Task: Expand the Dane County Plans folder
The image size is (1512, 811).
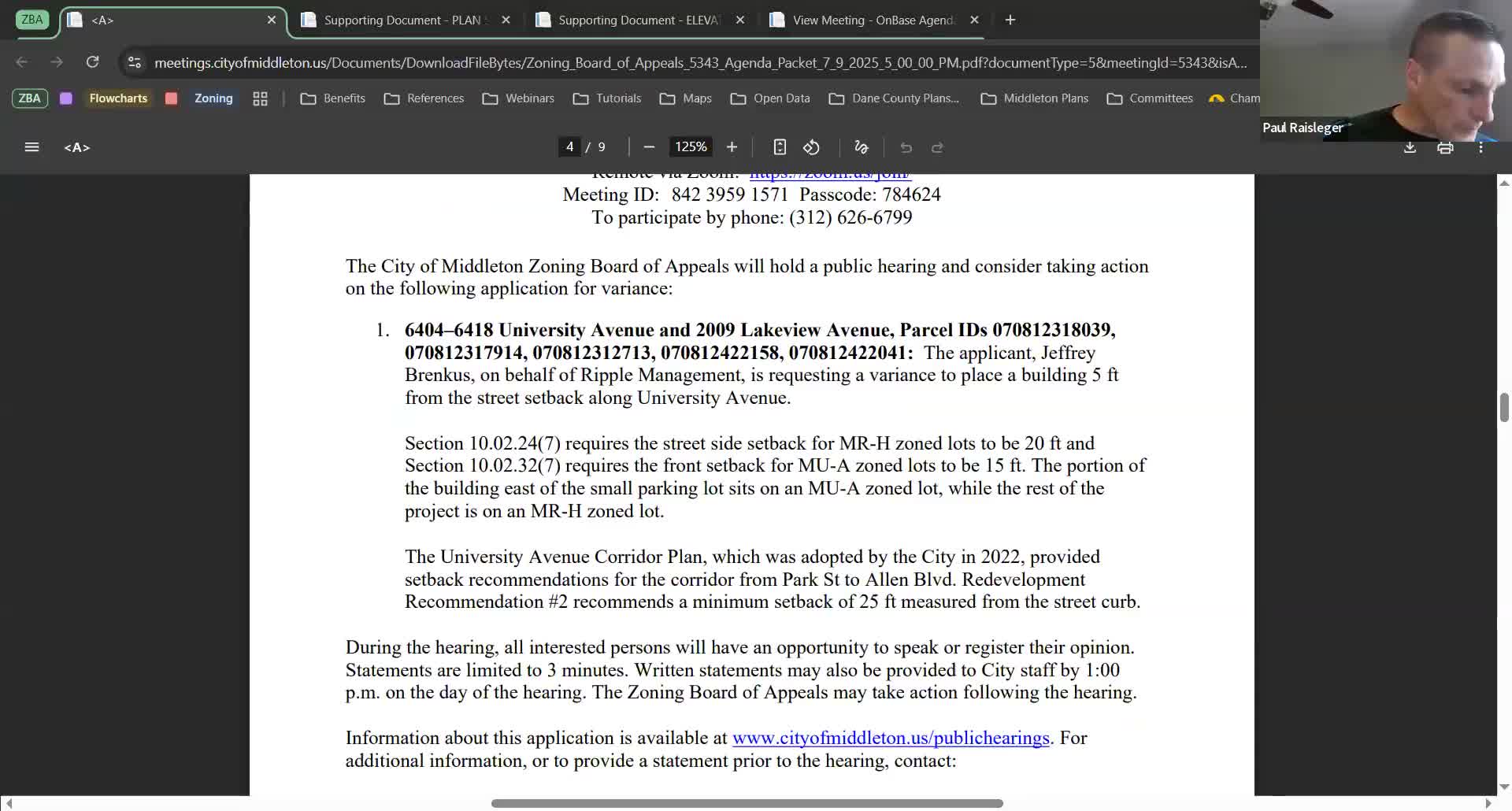Action: [894, 98]
